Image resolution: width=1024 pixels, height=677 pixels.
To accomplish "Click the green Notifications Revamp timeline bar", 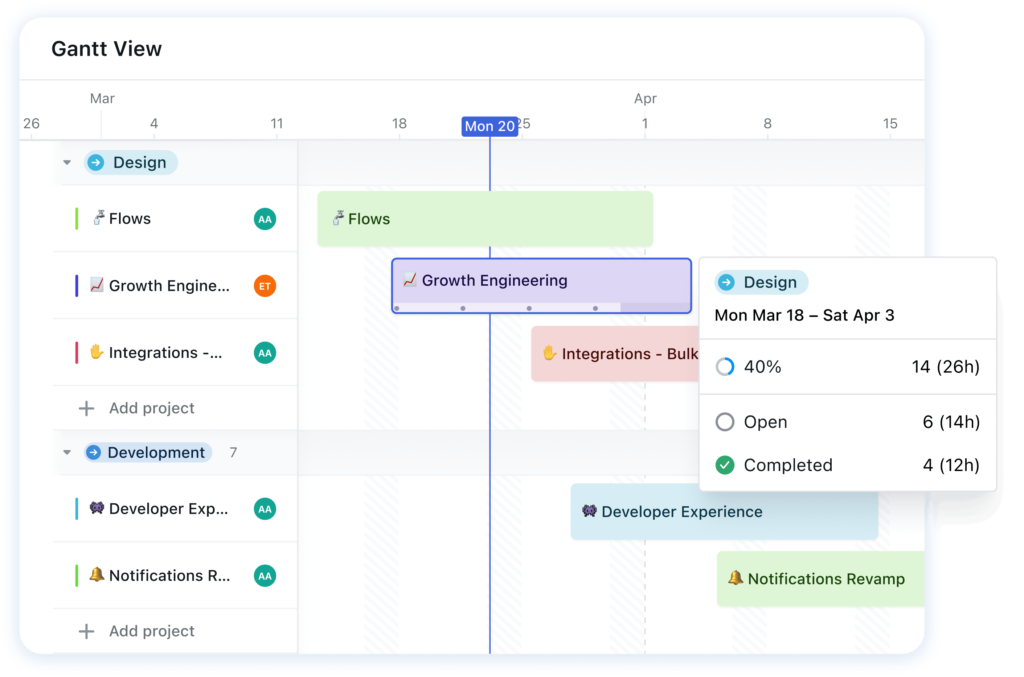I will click(821, 579).
